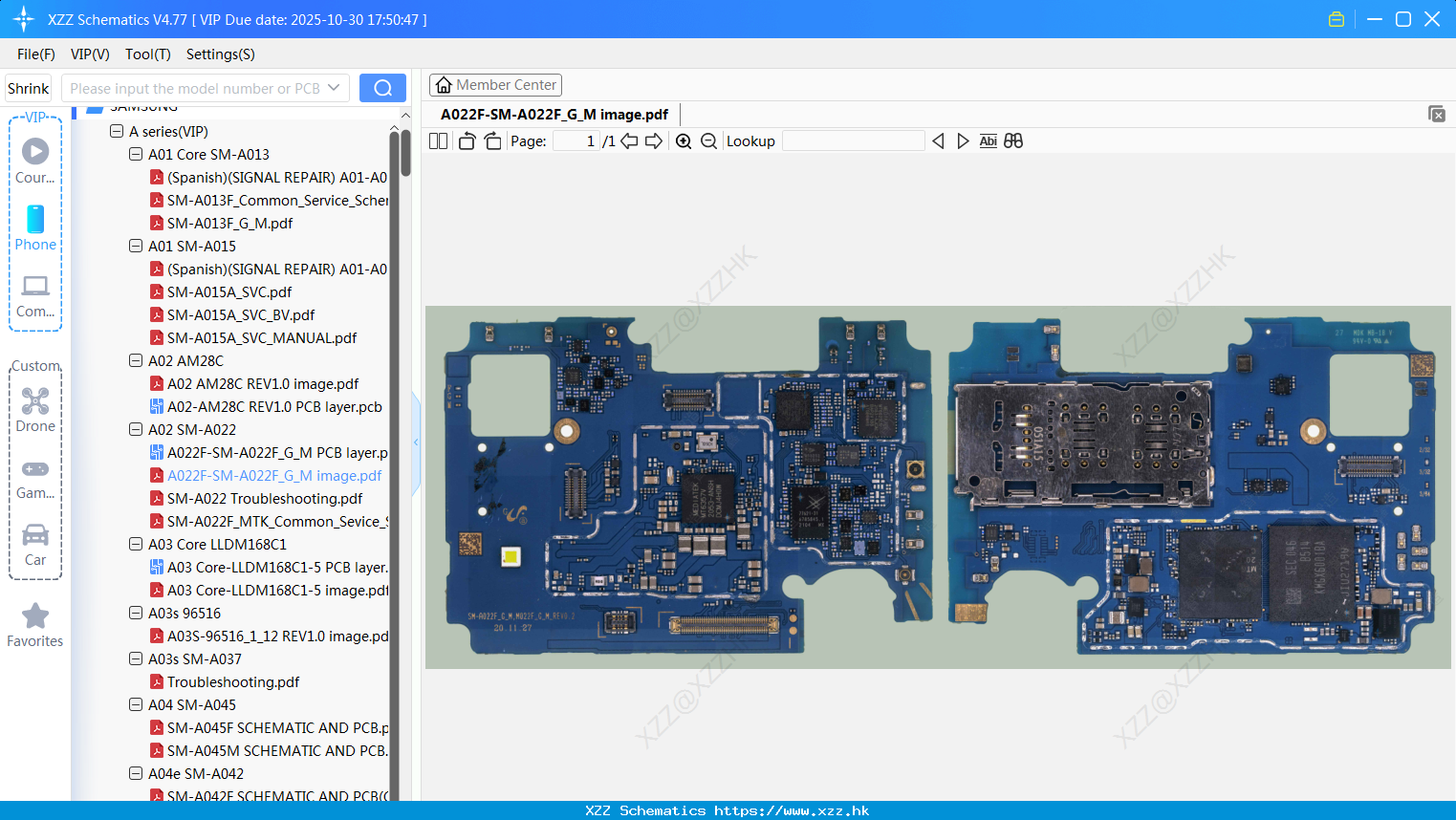Collapse the A02 AM28C node
This screenshot has width=1456, height=820.
136,361
